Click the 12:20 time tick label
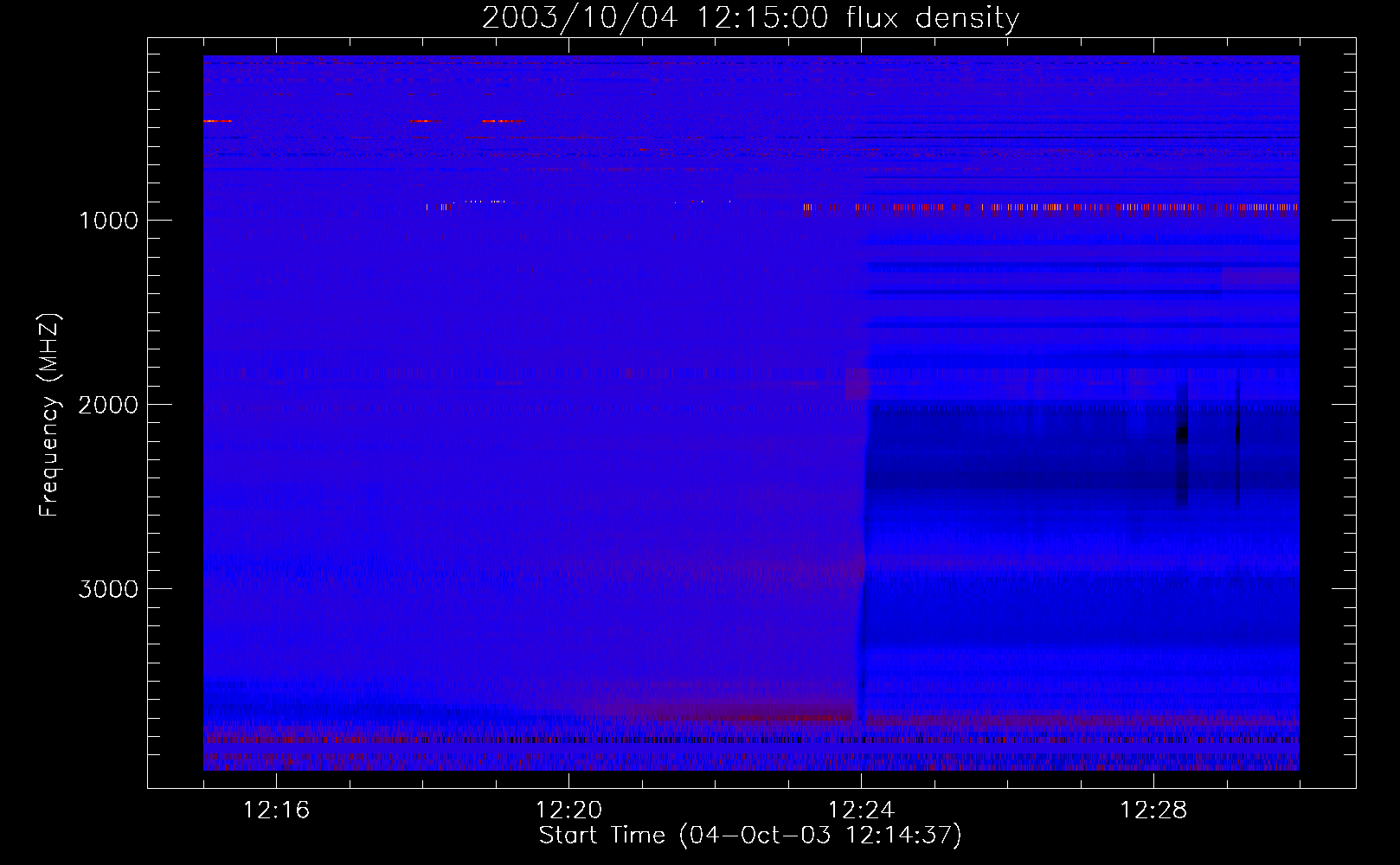 568,810
